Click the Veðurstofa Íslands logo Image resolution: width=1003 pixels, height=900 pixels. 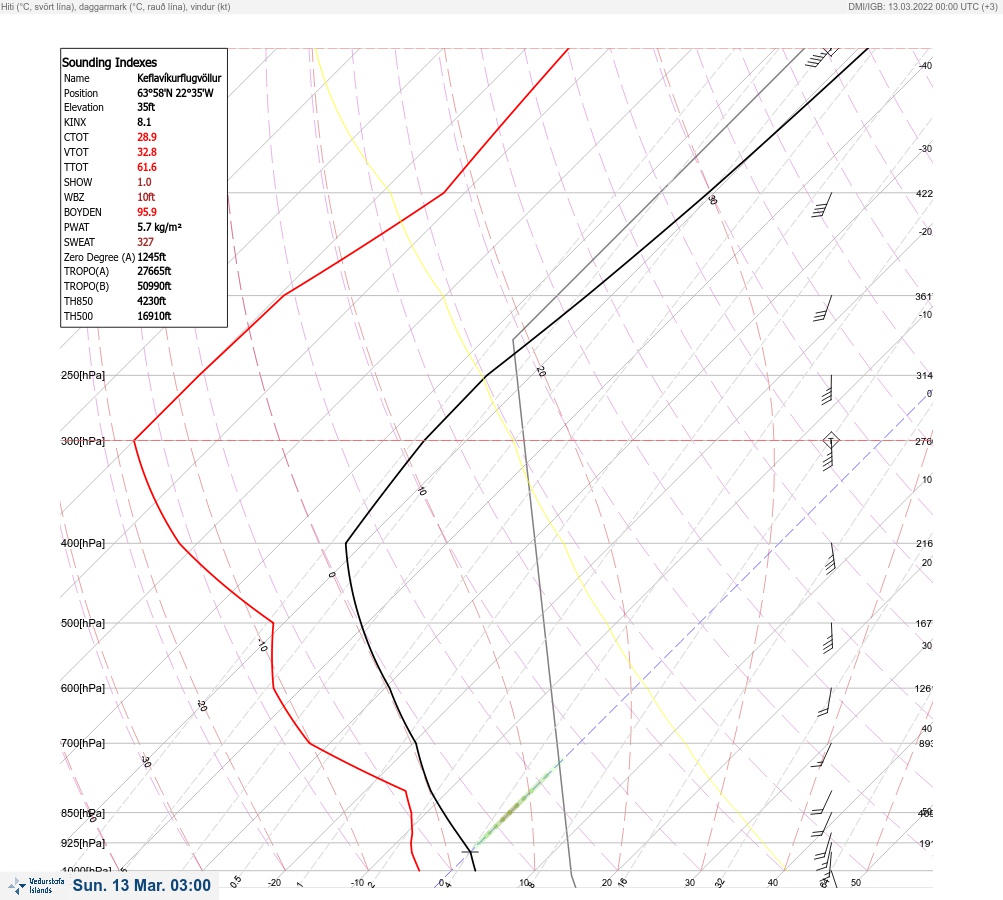(36, 886)
